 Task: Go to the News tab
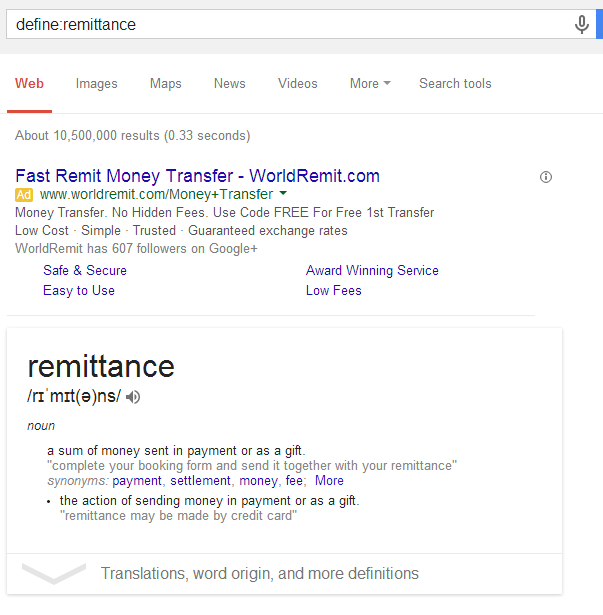[x=230, y=84]
